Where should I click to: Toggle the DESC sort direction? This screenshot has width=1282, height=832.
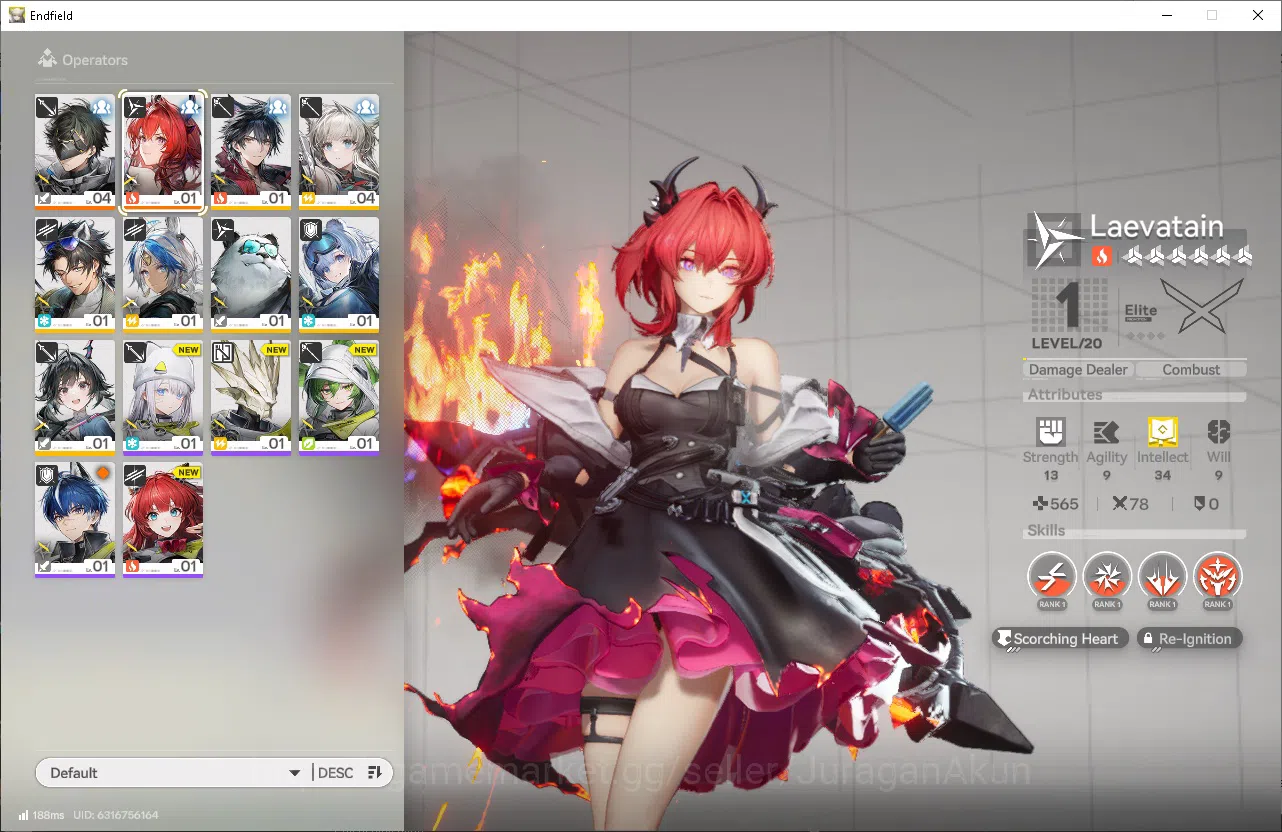point(336,772)
